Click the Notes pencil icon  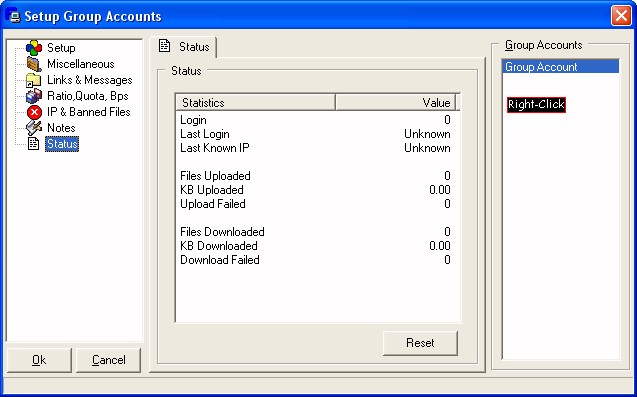pos(34,128)
